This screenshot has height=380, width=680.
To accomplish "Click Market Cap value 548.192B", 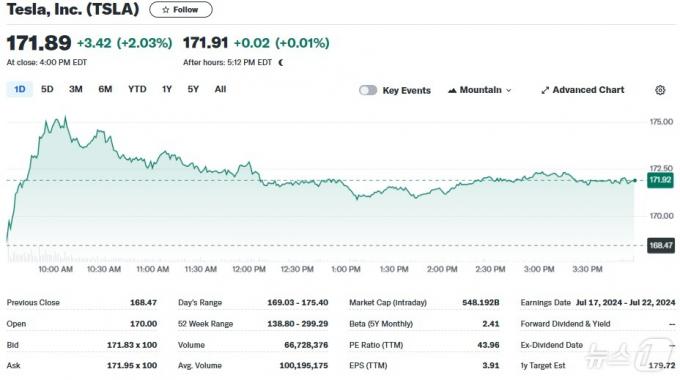I will coord(481,302).
